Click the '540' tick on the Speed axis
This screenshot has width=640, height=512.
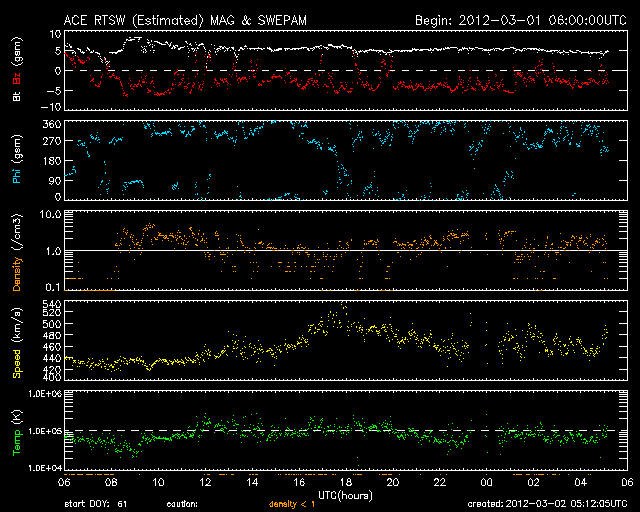[x=52, y=304]
